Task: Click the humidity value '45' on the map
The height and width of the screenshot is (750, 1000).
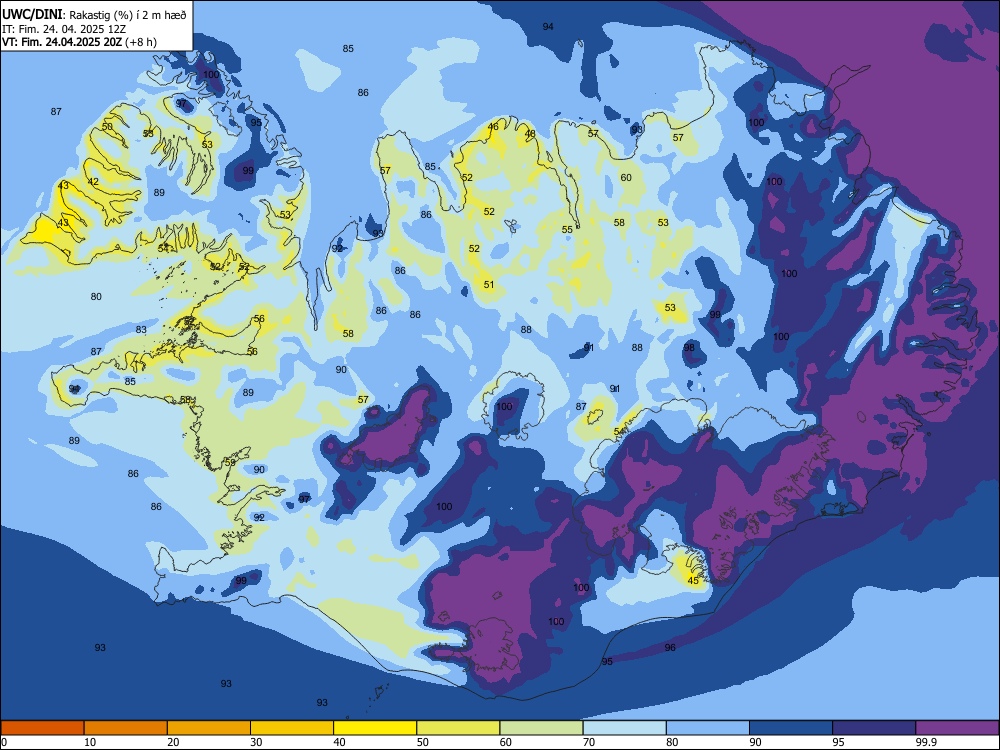Action: pos(693,580)
